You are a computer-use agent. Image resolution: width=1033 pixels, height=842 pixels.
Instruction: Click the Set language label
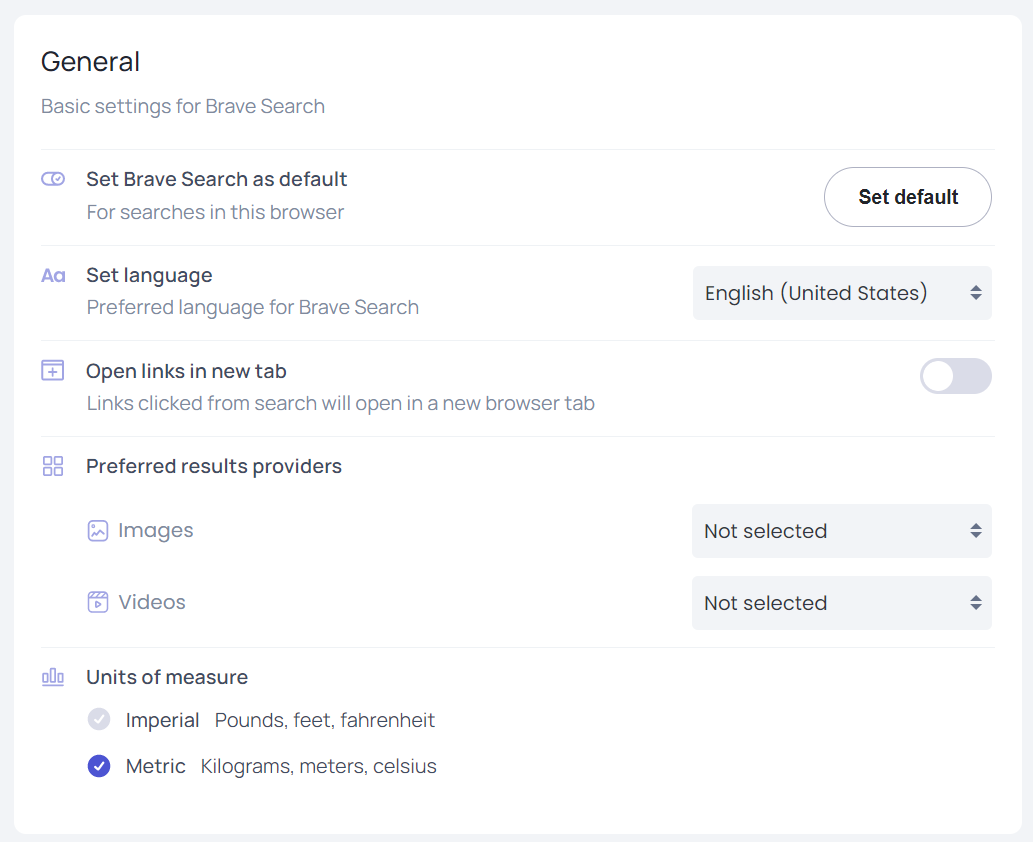149,275
